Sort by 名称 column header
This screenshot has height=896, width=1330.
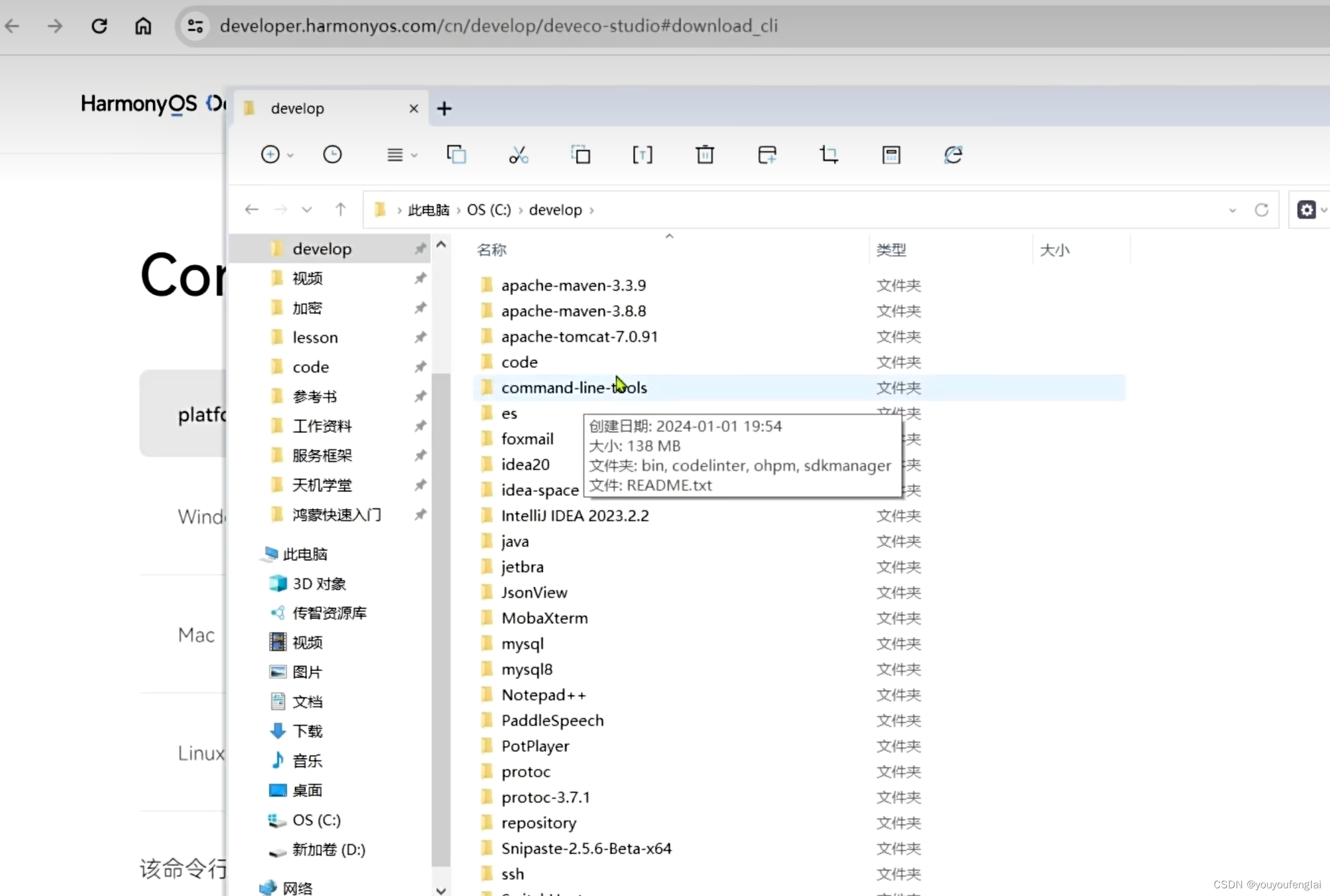pos(492,250)
